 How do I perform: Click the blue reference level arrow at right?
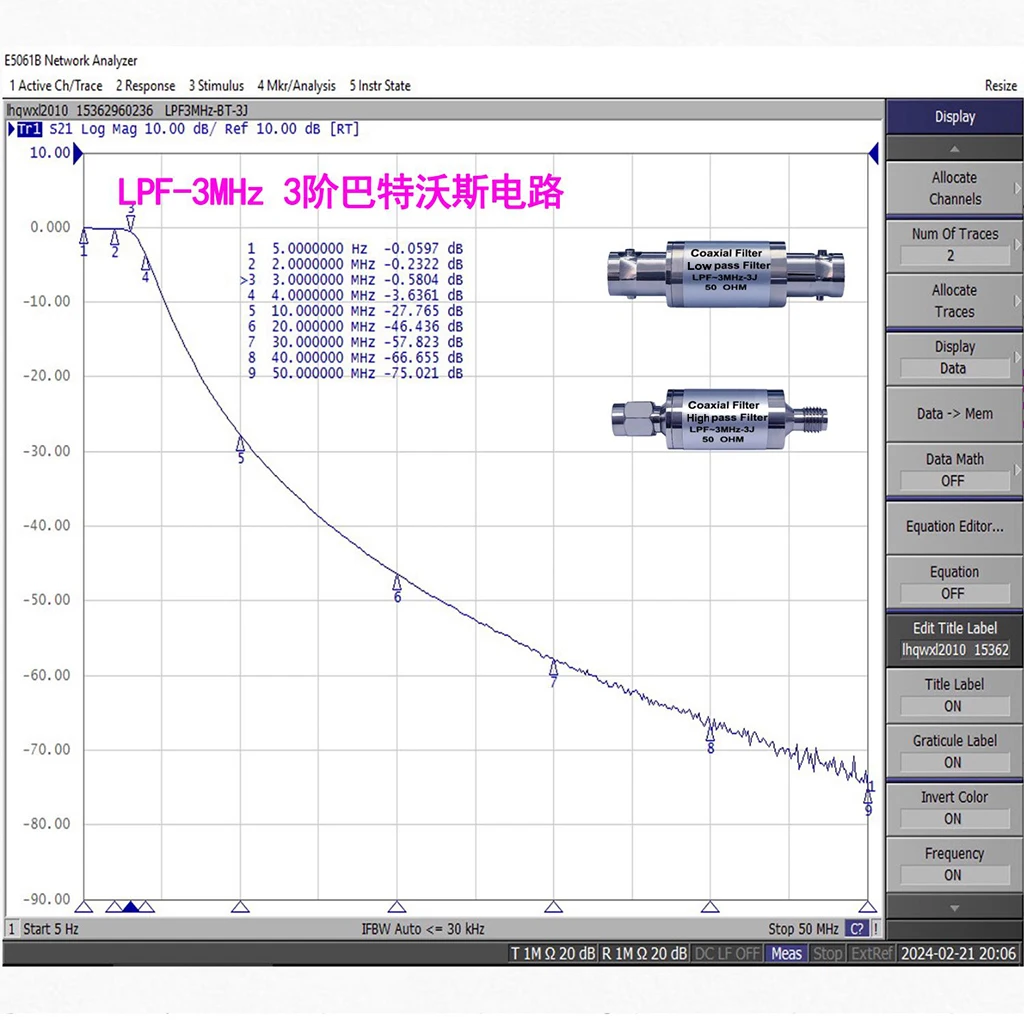pyautogui.click(x=873, y=153)
